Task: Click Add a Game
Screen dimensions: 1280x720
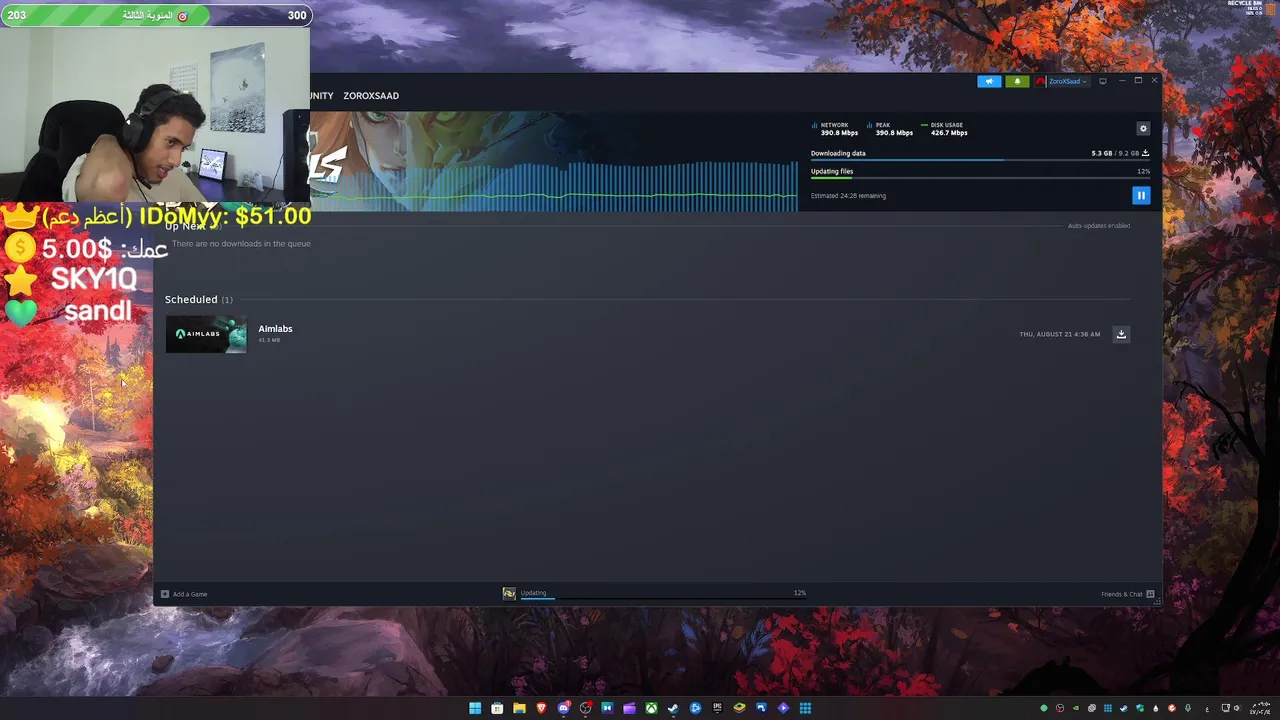Action: [184, 594]
